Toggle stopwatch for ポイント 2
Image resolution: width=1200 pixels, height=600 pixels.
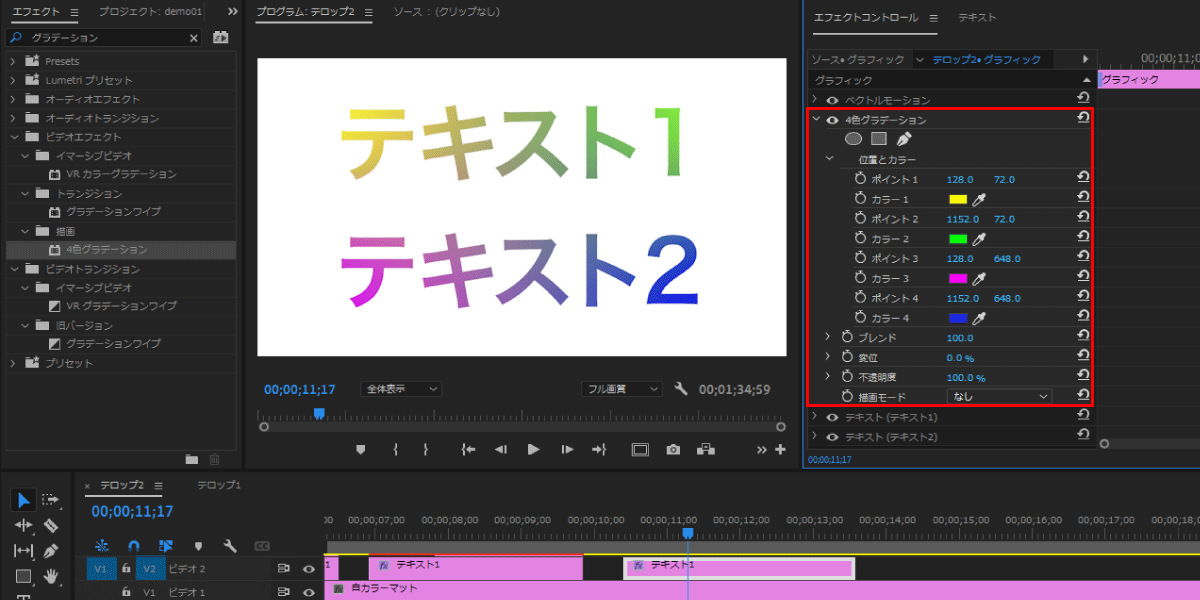[x=861, y=219]
